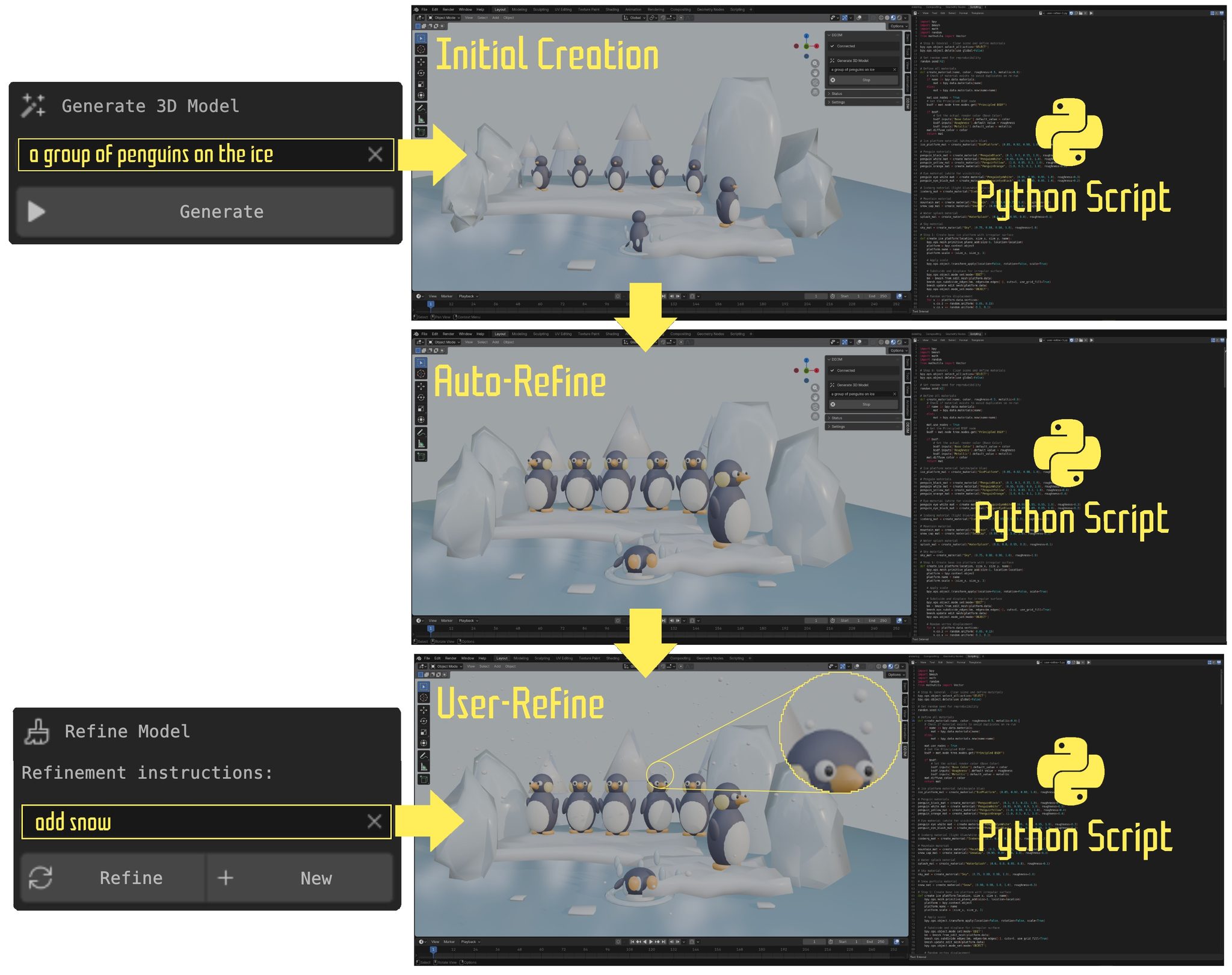Switch to material preview shading in Initial Creation viewport

click(x=893, y=17)
